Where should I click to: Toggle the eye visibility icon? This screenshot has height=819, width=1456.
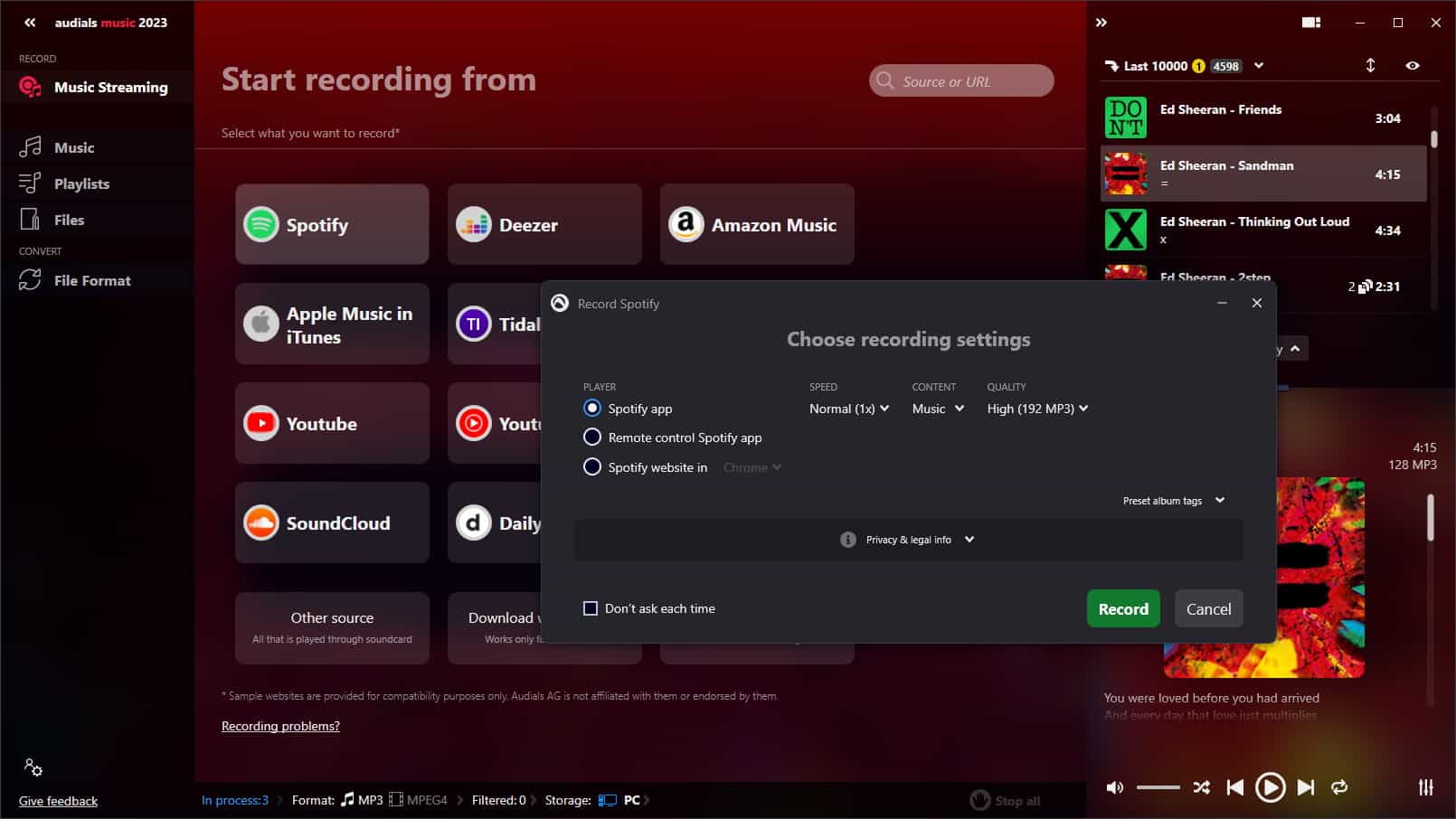[x=1413, y=65]
